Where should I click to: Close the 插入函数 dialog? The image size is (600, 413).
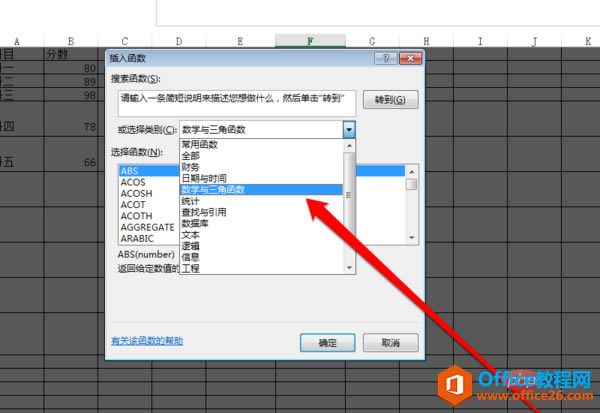pyautogui.click(x=411, y=58)
